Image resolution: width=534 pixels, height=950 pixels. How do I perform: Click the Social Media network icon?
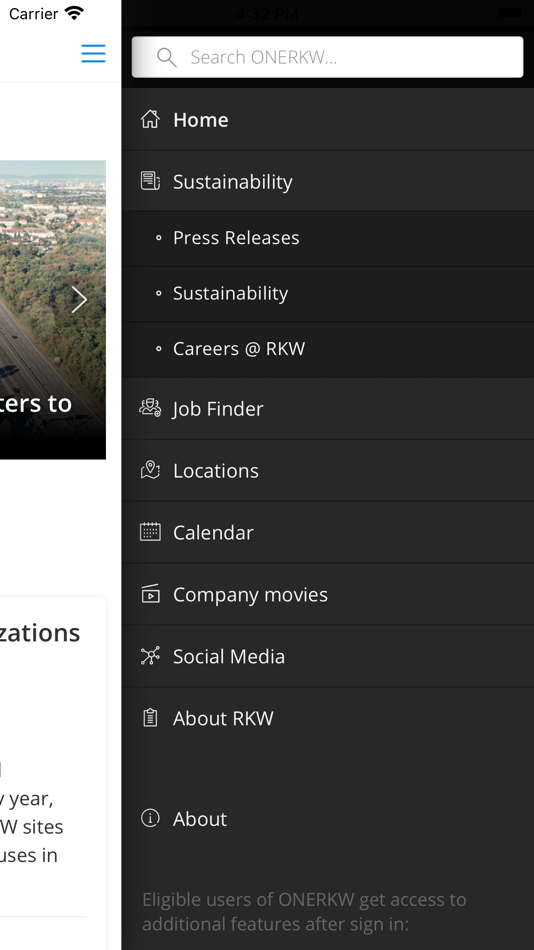150,656
